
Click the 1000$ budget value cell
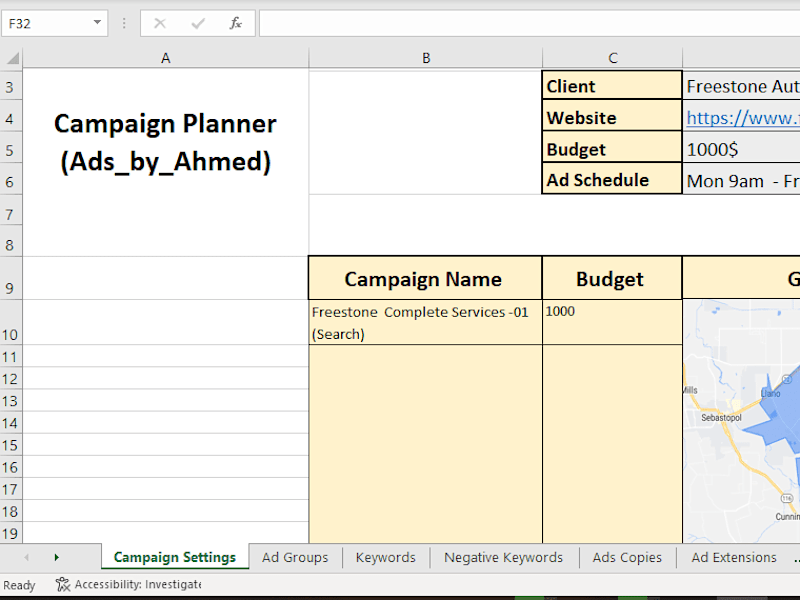click(x=741, y=147)
